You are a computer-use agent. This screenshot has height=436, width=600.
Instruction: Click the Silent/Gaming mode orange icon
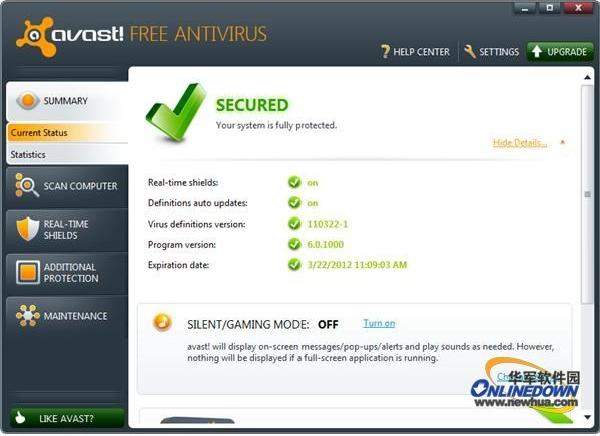coord(162,322)
